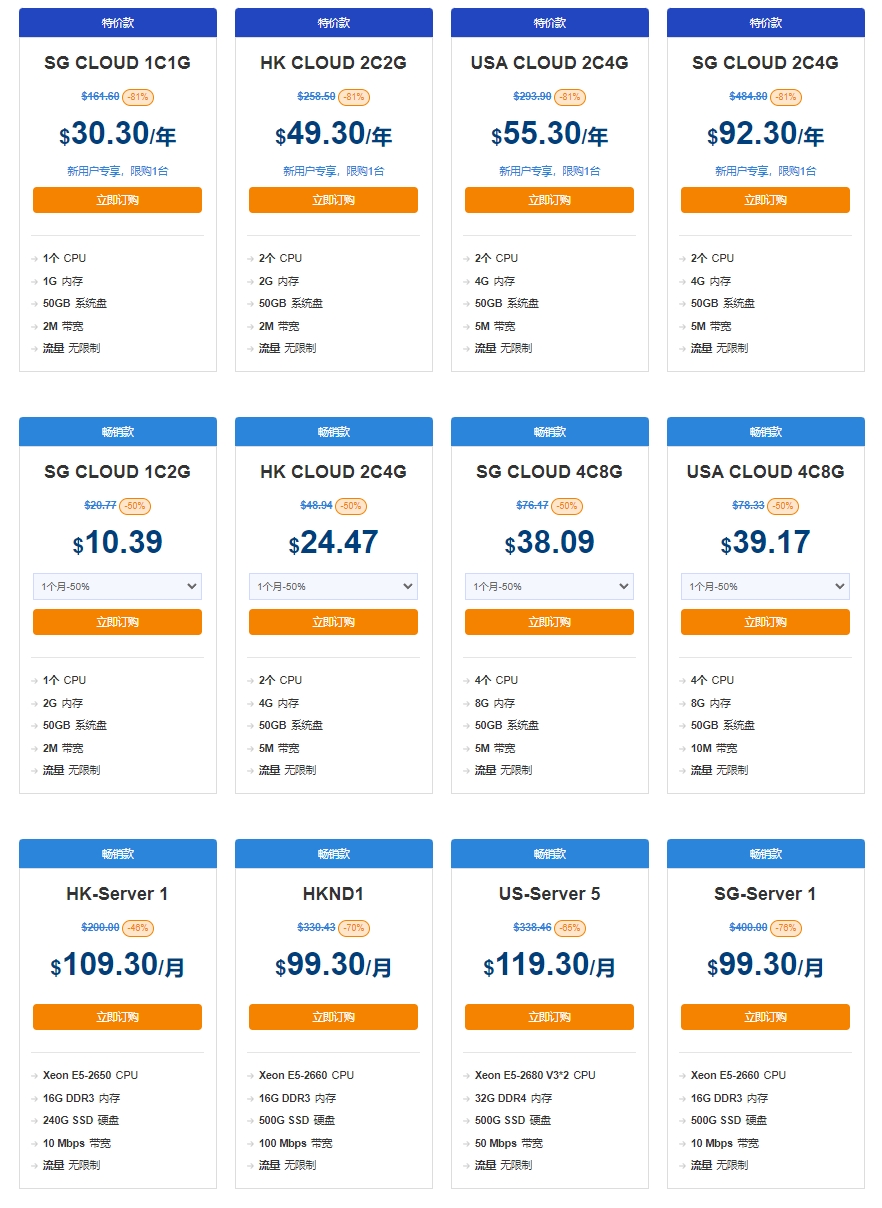Click the arrow icon beside 32G DDR4 内存
Screen dimensions: 882x1208
tap(467, 1098)
